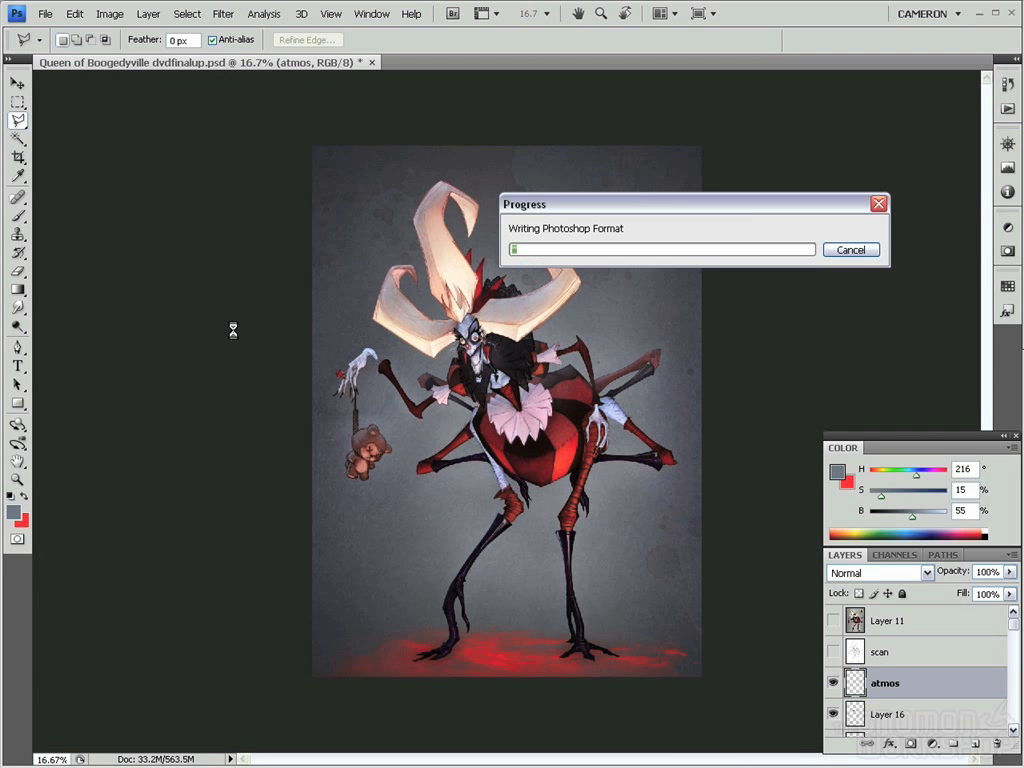The image size is (1024, 768).
Task: Open the Opacity slider dropdown arrow
Action: coord(1010,572)
